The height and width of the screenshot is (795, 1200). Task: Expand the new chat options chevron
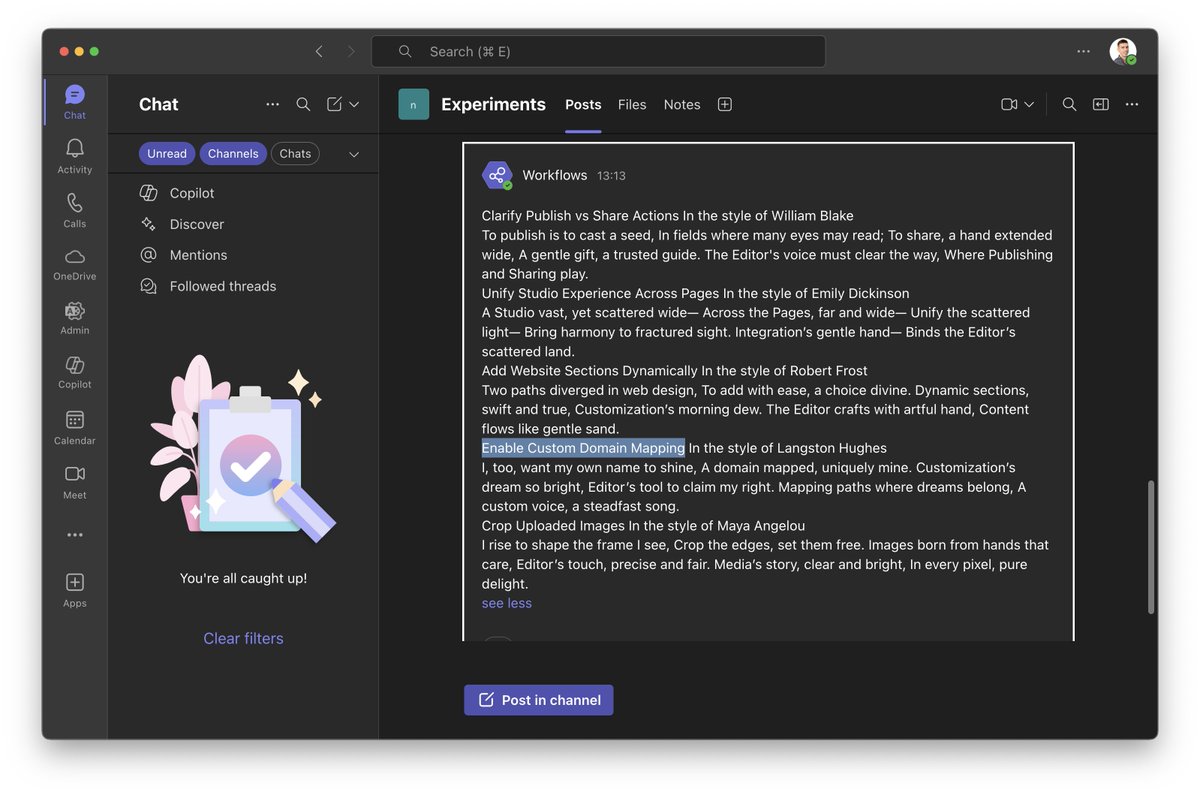(x=354, y=104)
